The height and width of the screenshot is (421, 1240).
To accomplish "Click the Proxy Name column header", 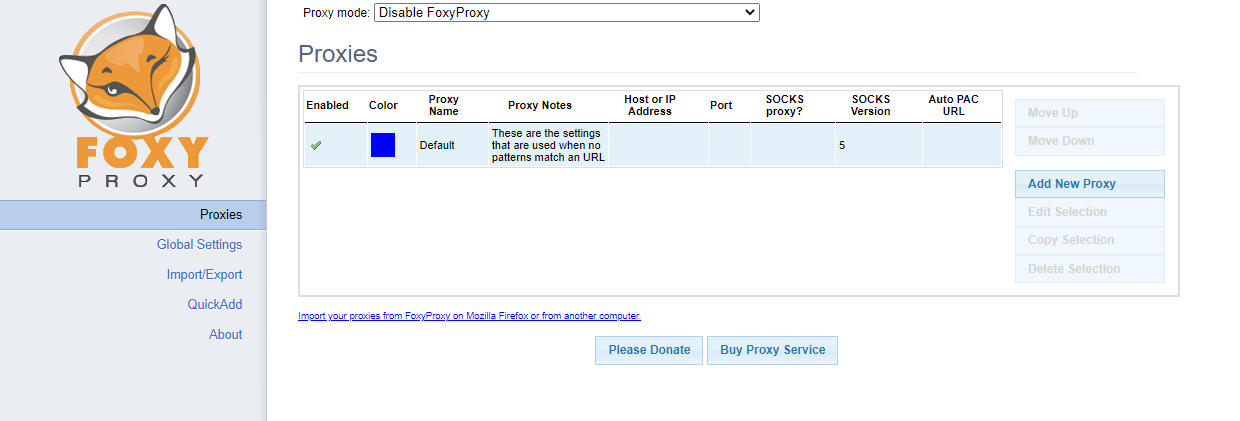I will coord(443,105).
